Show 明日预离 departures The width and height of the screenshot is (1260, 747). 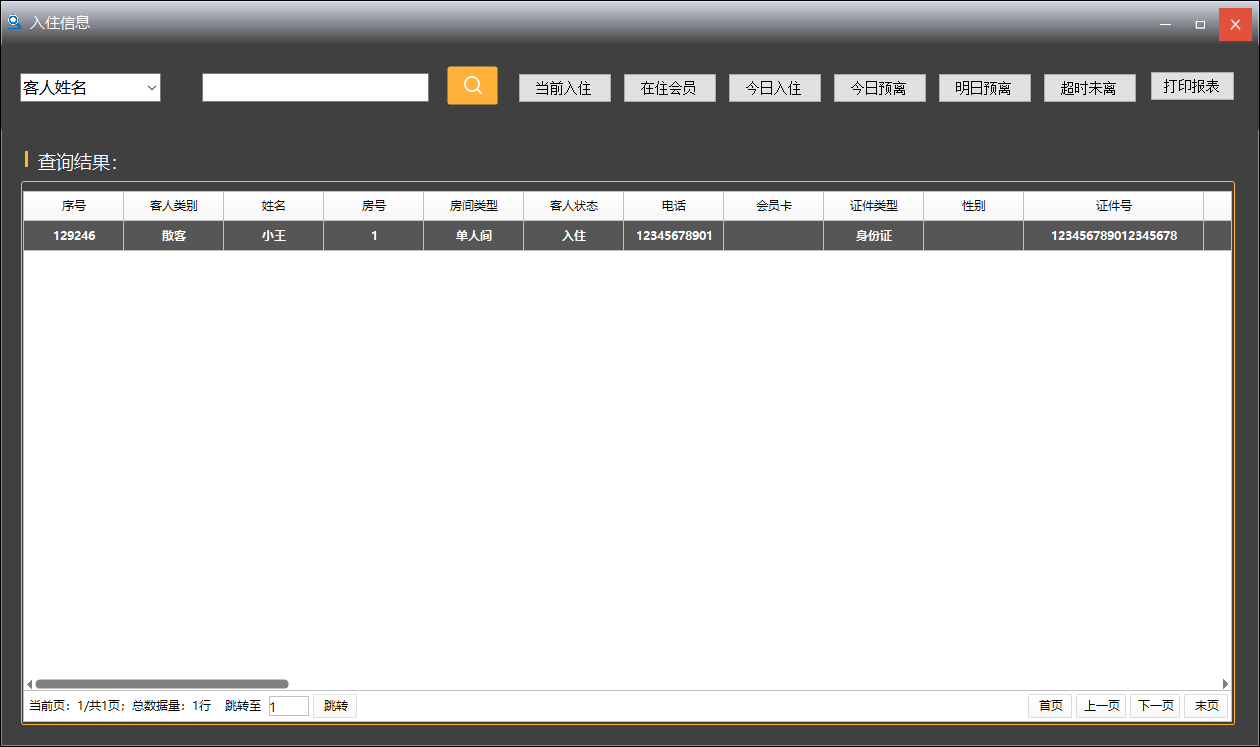984,88
